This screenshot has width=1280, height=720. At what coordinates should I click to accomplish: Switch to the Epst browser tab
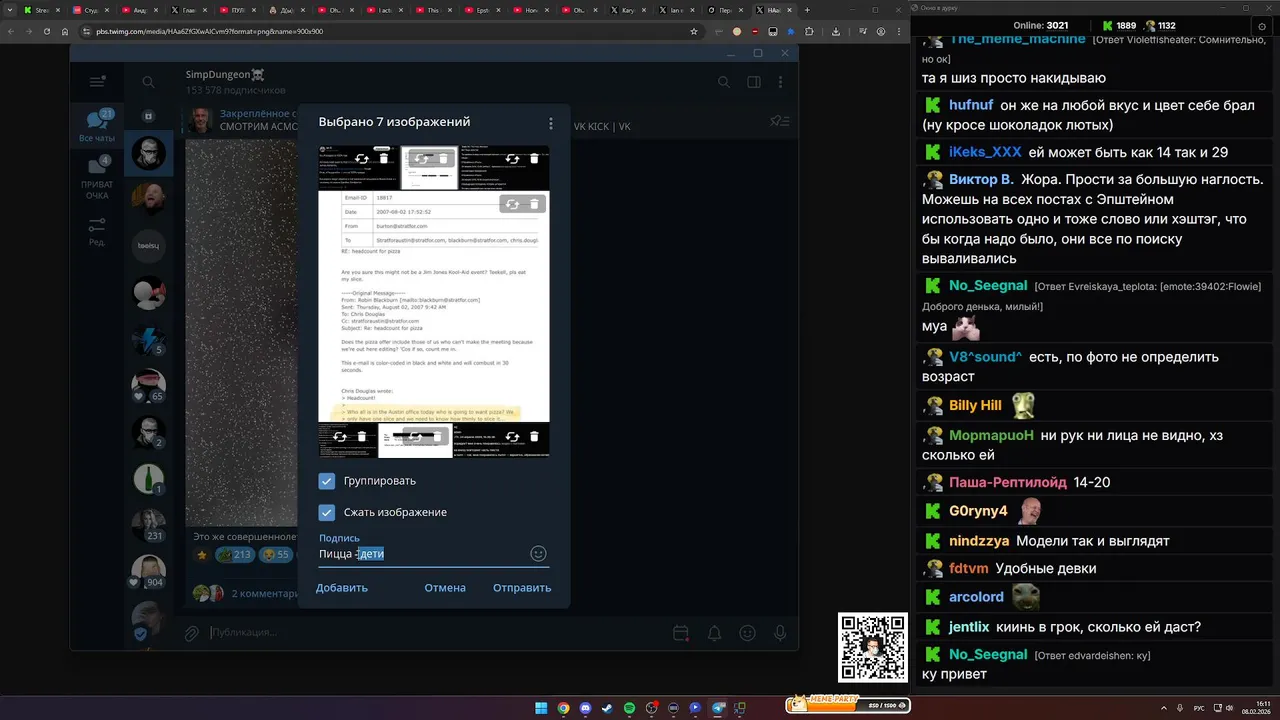pos(483,10)
